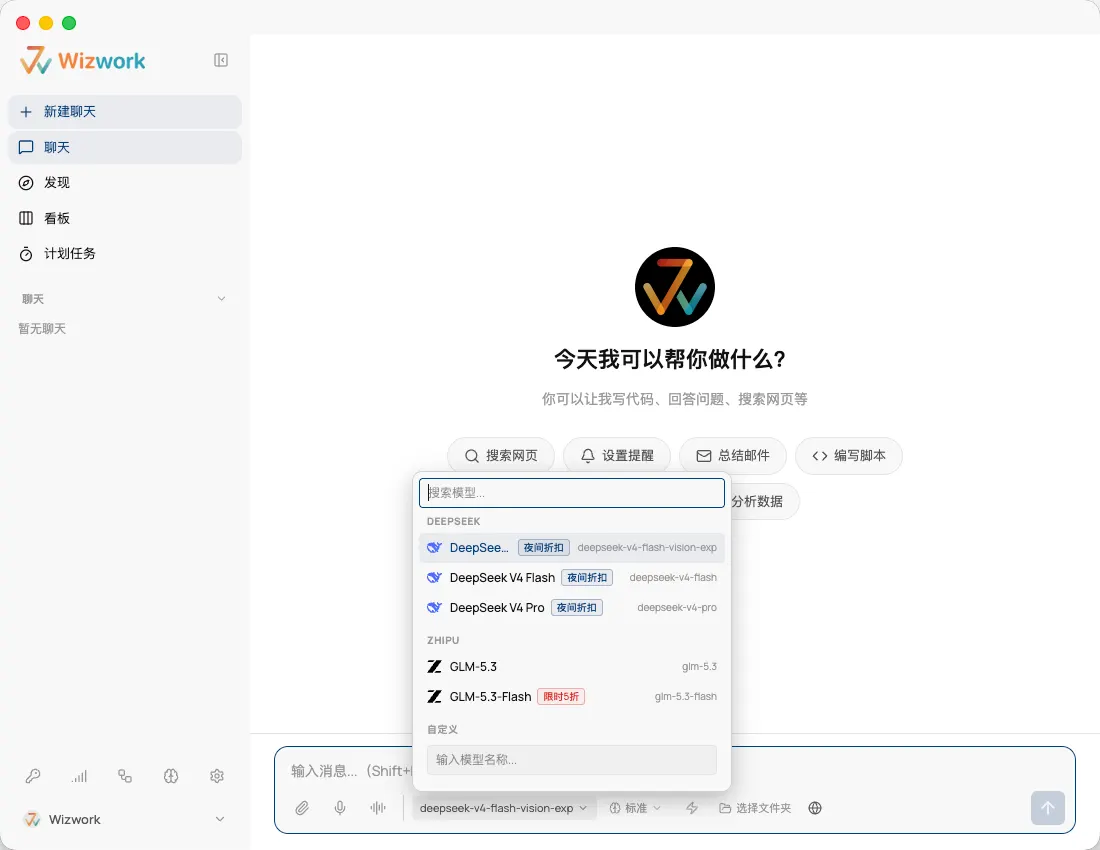Click the message input 输入消息 box
1100x850 pixels.
pos(351,771)
